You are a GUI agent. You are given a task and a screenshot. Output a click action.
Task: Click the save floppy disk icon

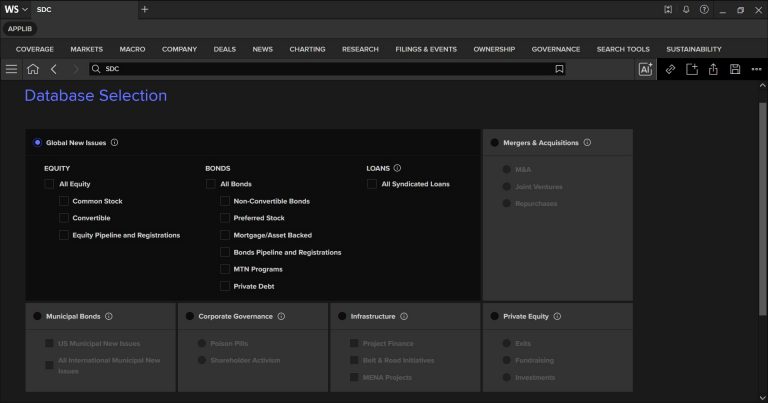coord(735,69)
